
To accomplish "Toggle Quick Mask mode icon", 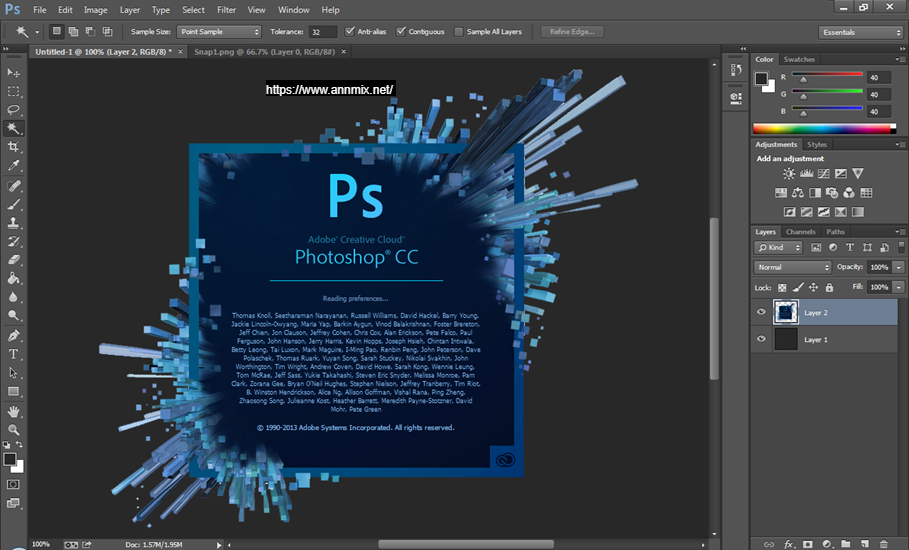I will coord(13,485).
